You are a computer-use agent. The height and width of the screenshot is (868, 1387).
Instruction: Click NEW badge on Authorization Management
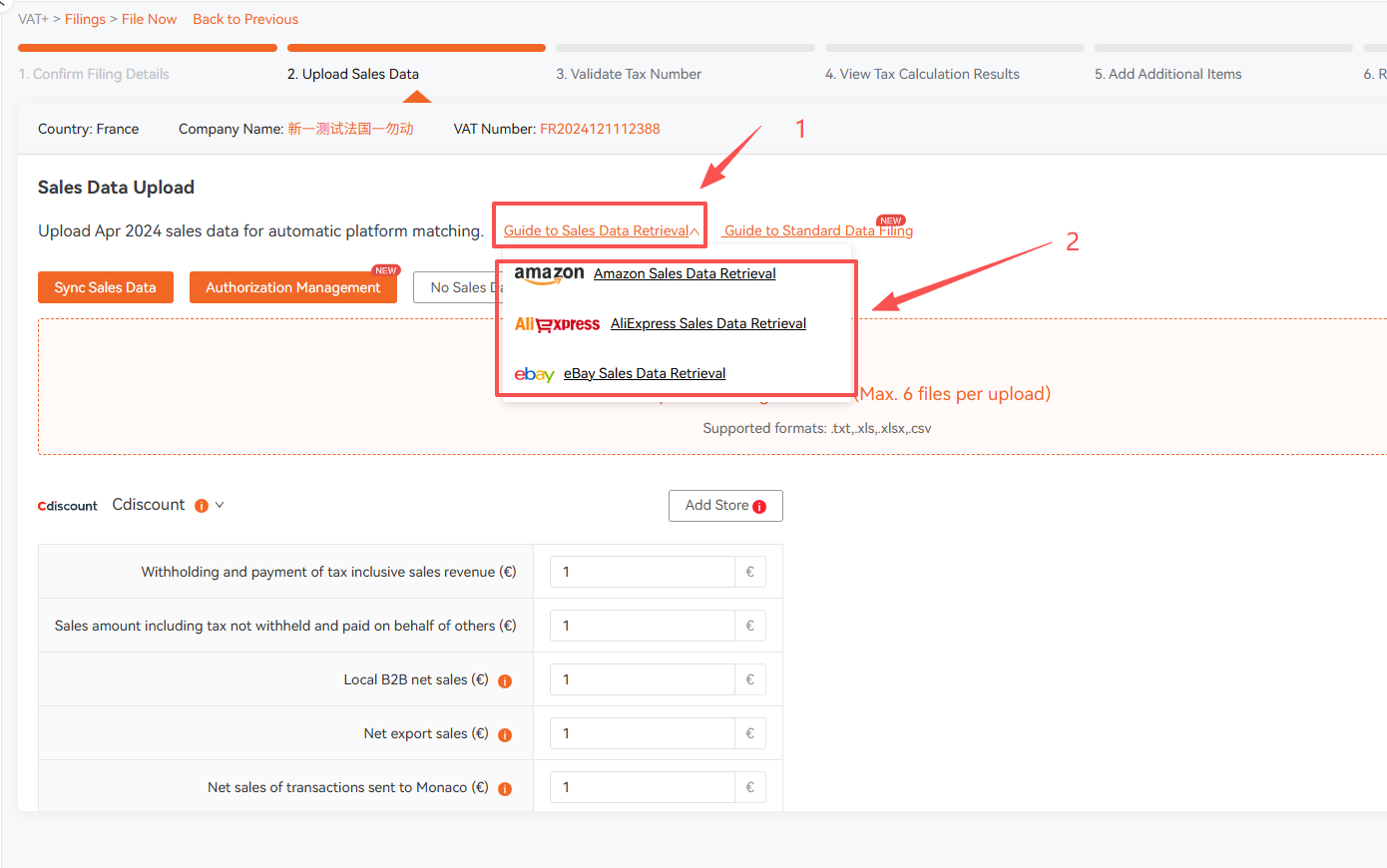click(x=386, y=270)
